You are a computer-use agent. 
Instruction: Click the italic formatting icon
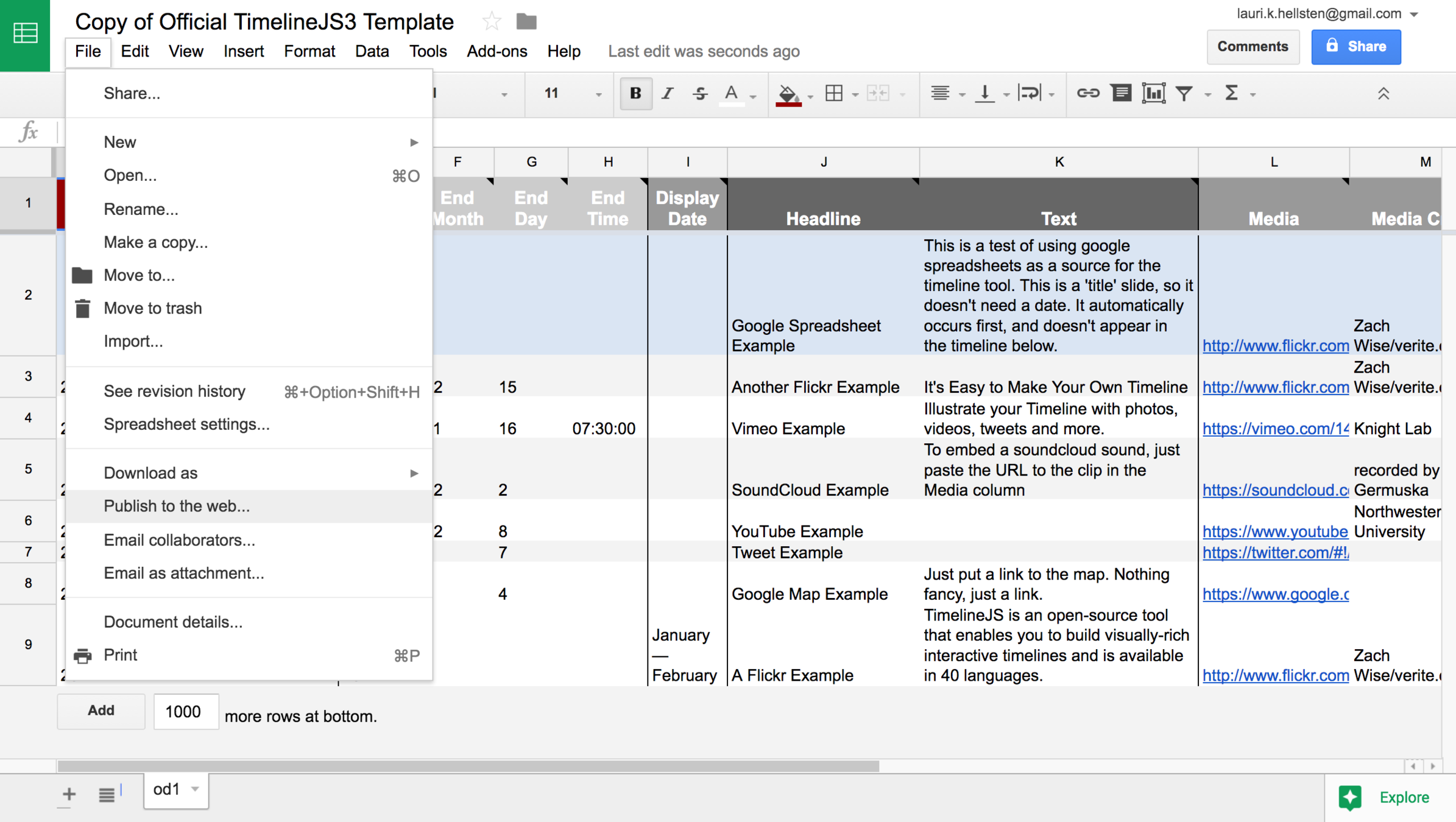(x=668, y=94)
